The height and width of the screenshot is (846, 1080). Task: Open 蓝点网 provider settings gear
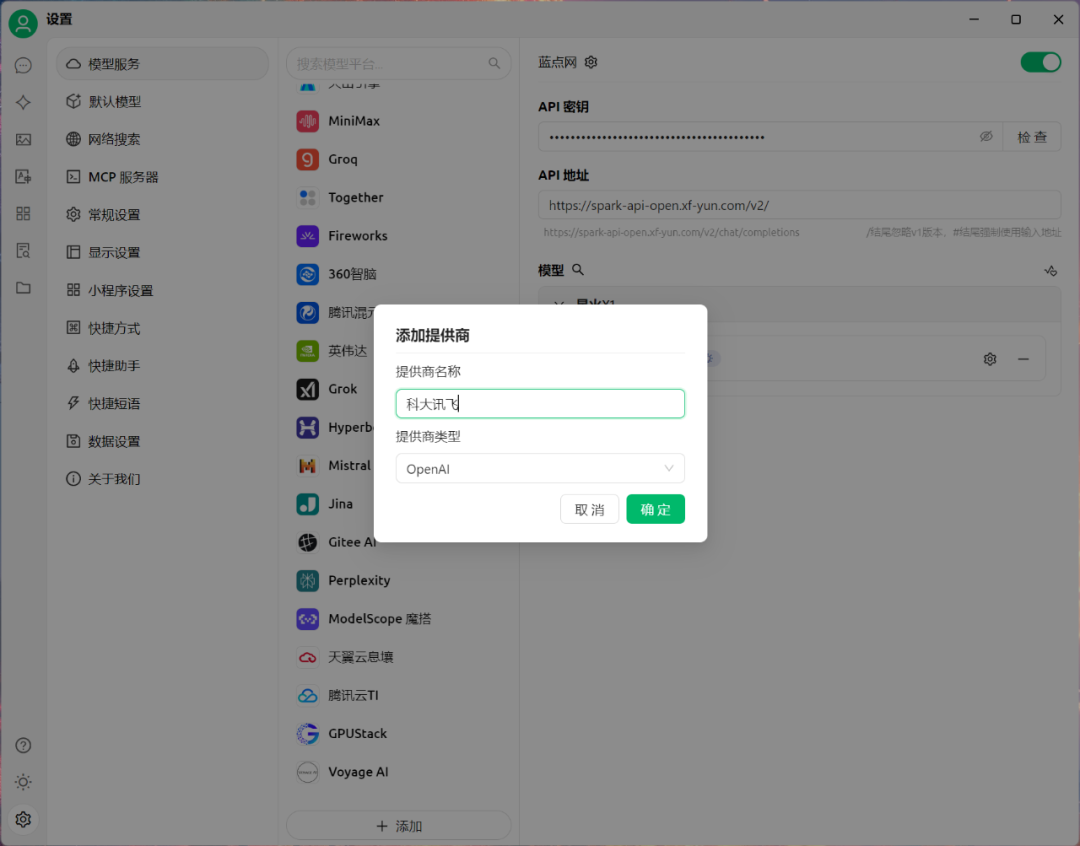point(591,63)
